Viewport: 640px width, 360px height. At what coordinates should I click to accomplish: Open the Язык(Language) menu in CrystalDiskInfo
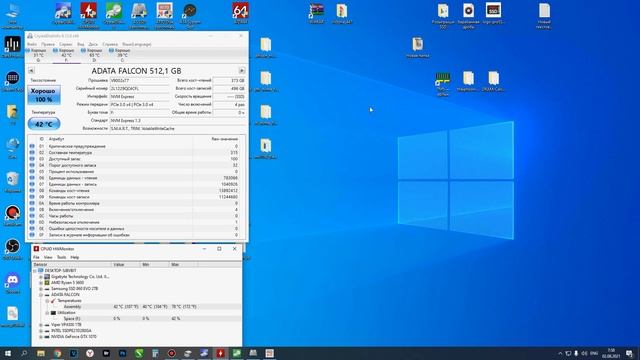(x=137, y=44)
